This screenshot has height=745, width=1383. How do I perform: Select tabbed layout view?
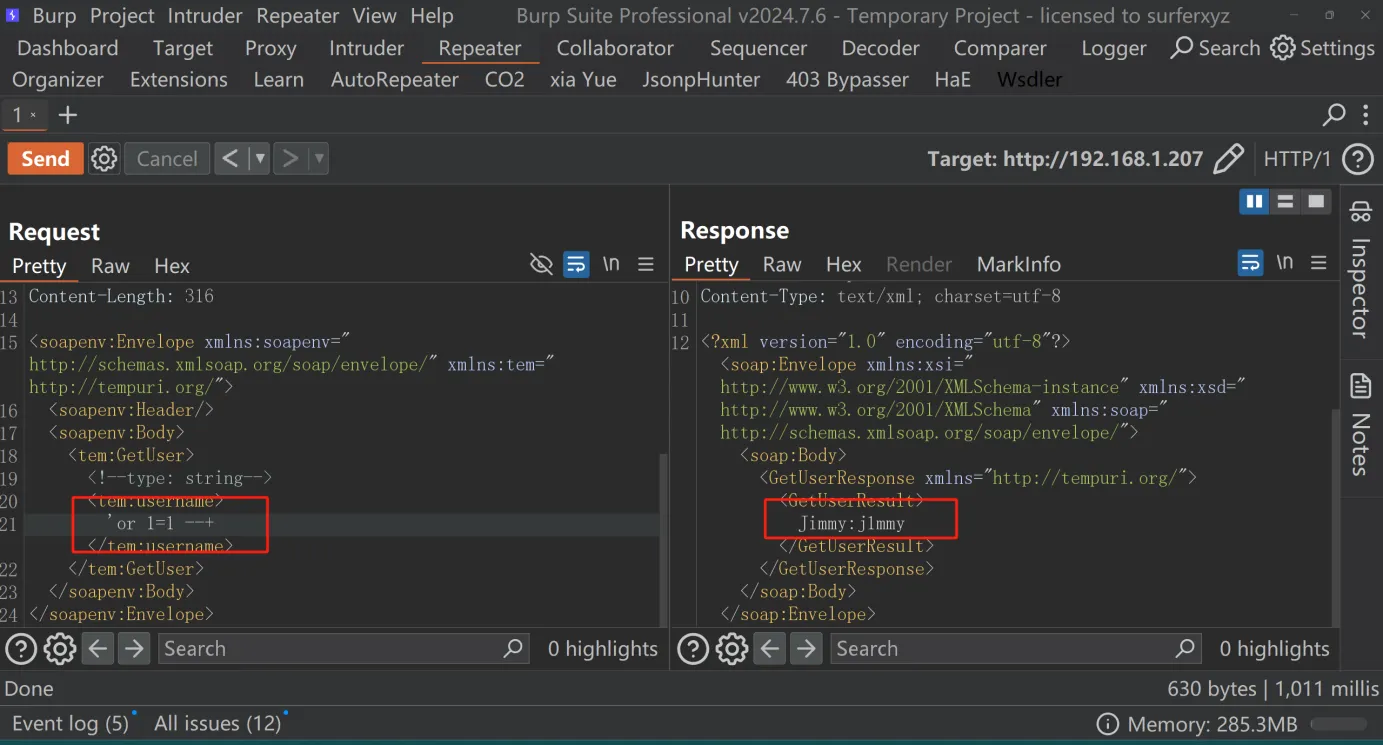[1317, 202]
